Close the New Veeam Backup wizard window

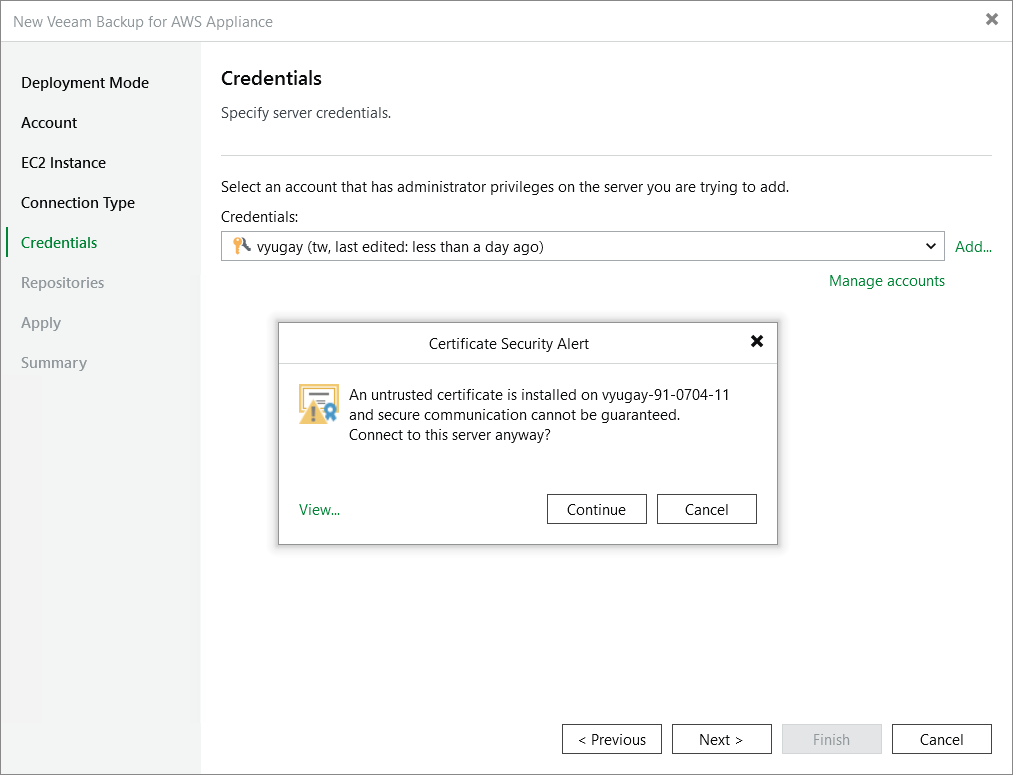[x=991, y=20]
